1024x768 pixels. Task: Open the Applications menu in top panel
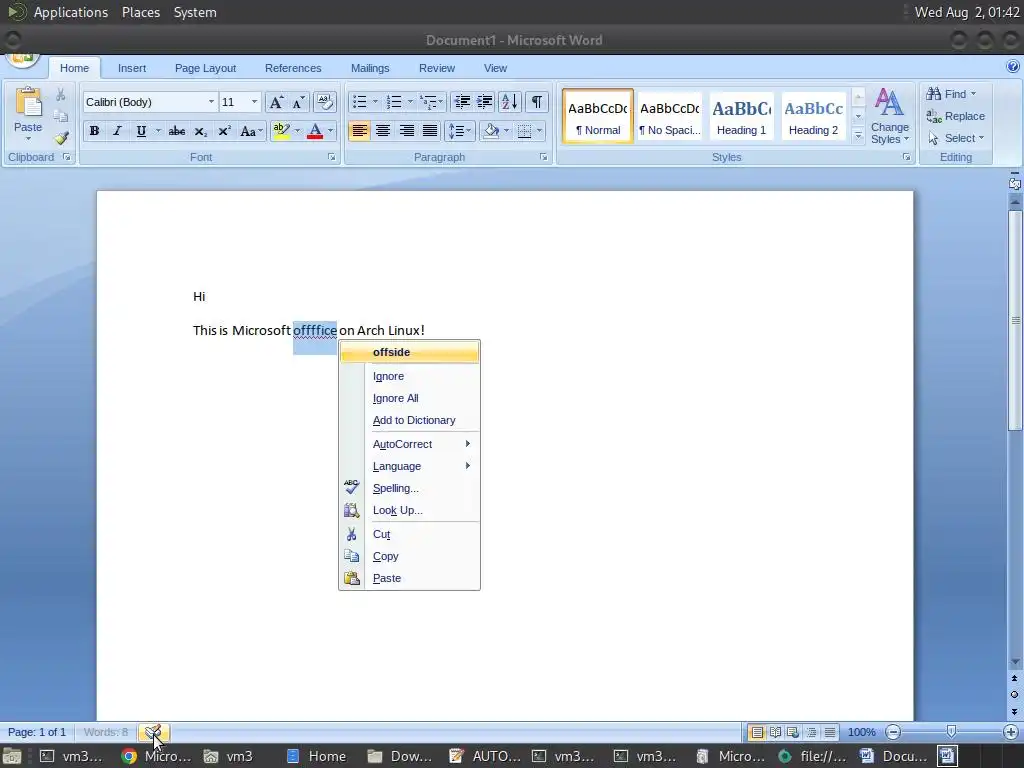tap(71, 12)
